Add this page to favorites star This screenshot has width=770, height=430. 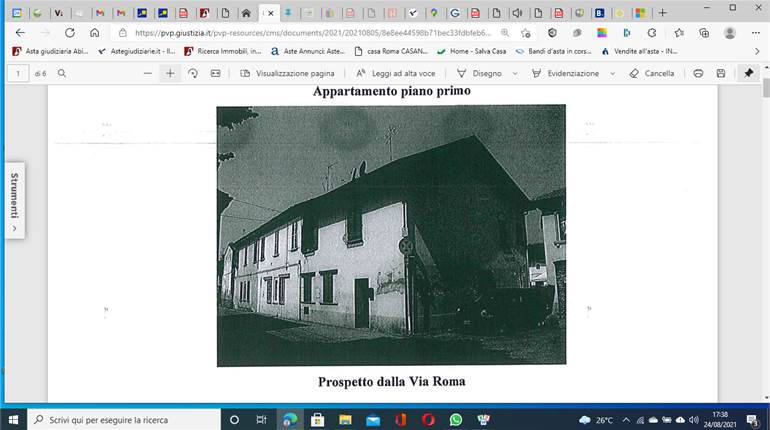(526, 33)
